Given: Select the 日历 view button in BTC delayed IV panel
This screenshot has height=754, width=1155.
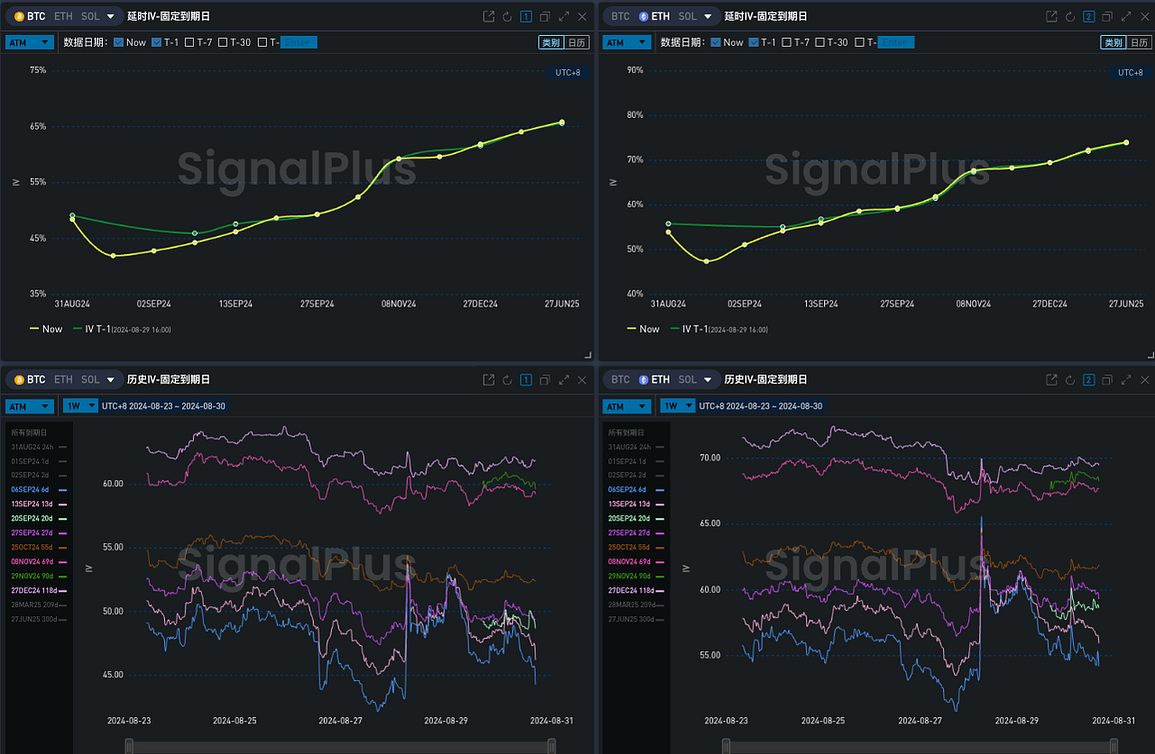Looking at the screenshot, I should (577, 42).
